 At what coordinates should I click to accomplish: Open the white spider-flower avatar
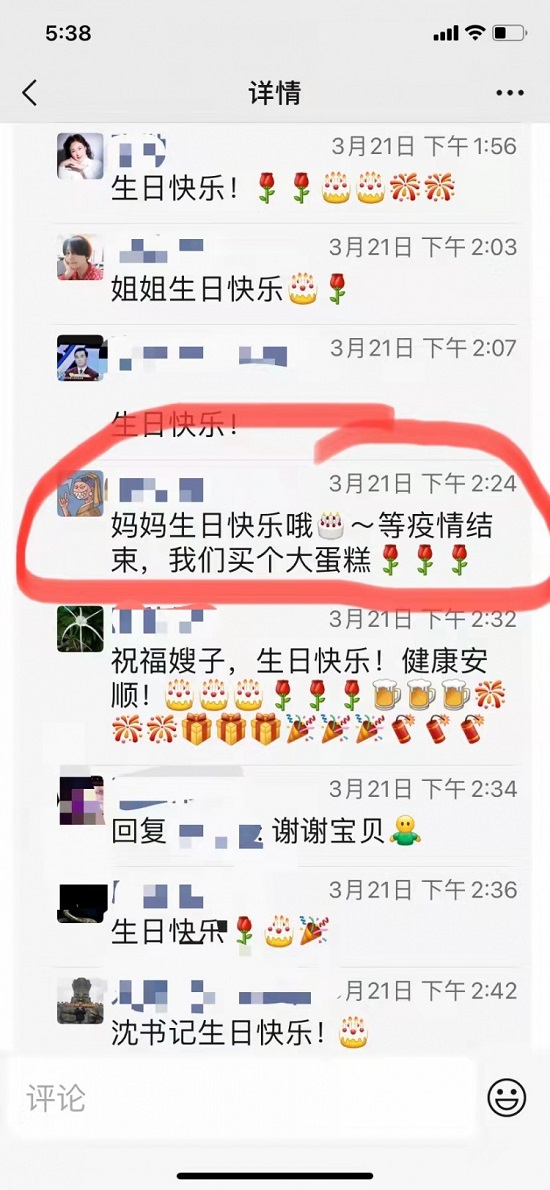[80, 628]
